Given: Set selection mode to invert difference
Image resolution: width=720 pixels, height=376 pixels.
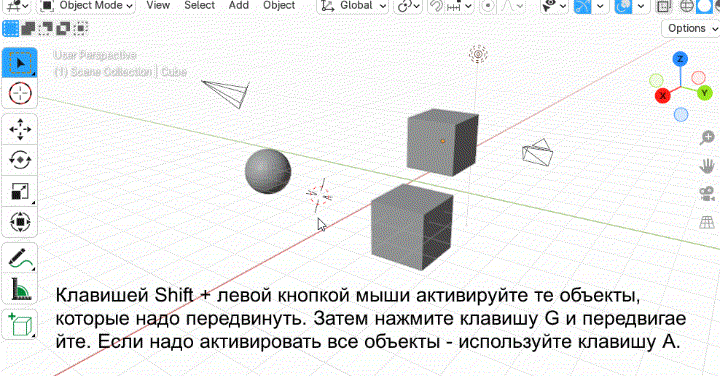Looking at the screenshot, I should pos(63,28).
